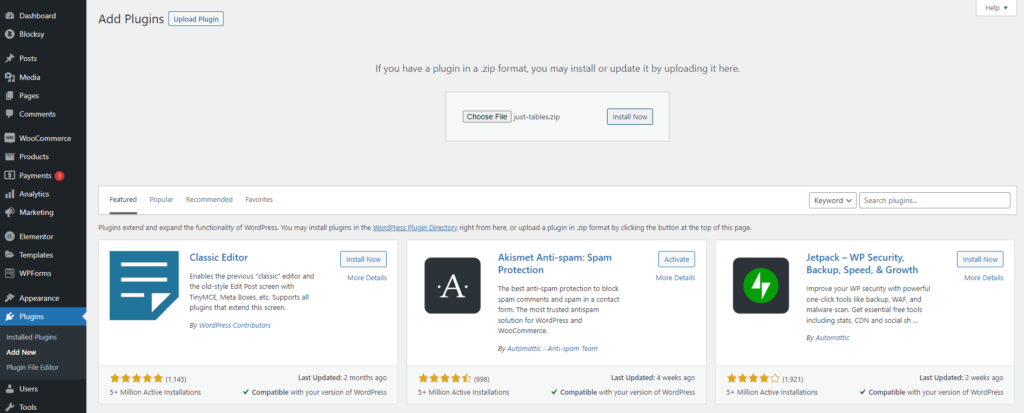Activate the Akismet Anti-spam plugin
Screen dimensions: 1024x413
pyautogui.click(x=677, y=259)
